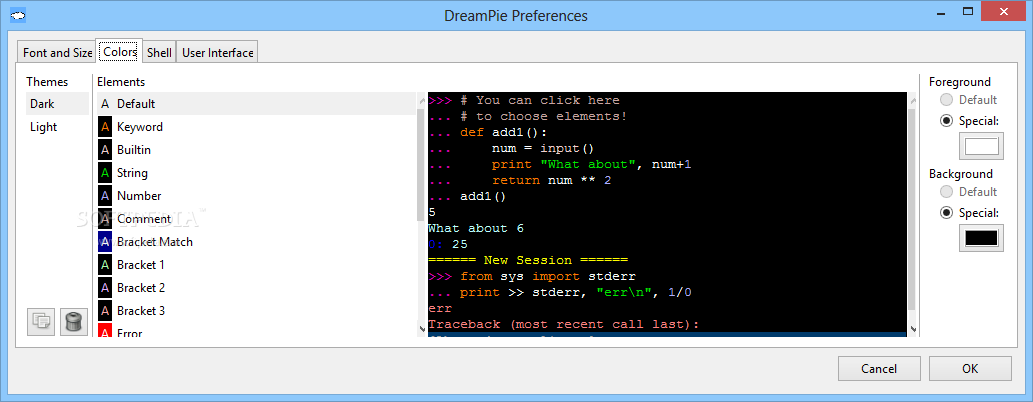Screen dimensions: 1033x402
Task: Click the code preview scrollbar up arrow
Action: point(913,100)
